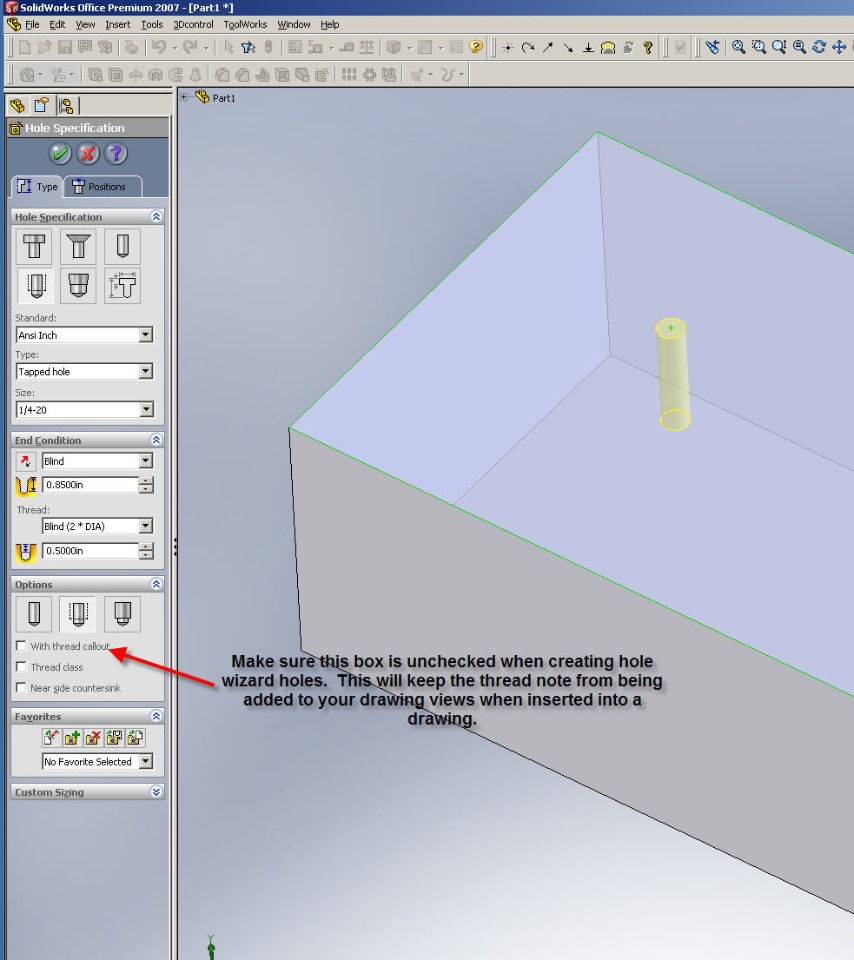
Task: Open PropertyManager tab icon
Action: [42, 105]
